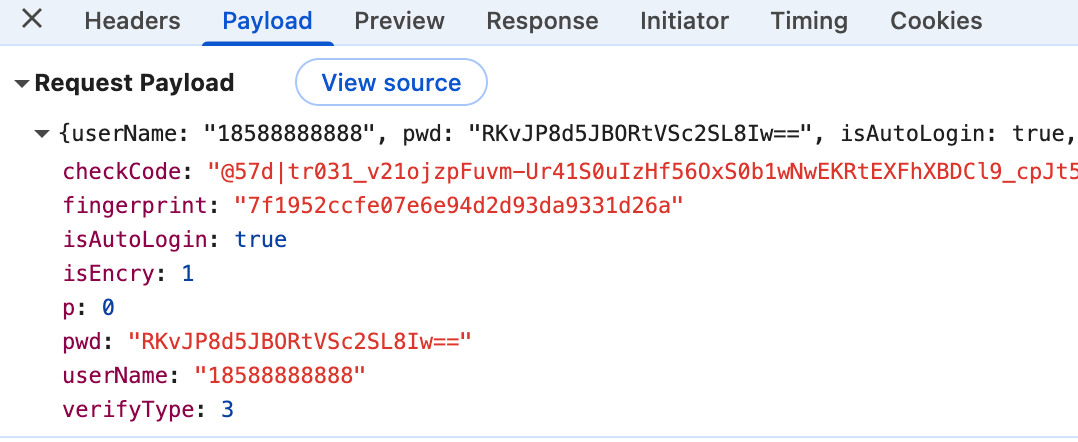The height and width of the screenshot is (442, 1078).
Task: Collapse the payload object tree arrow
Action: 42,133
